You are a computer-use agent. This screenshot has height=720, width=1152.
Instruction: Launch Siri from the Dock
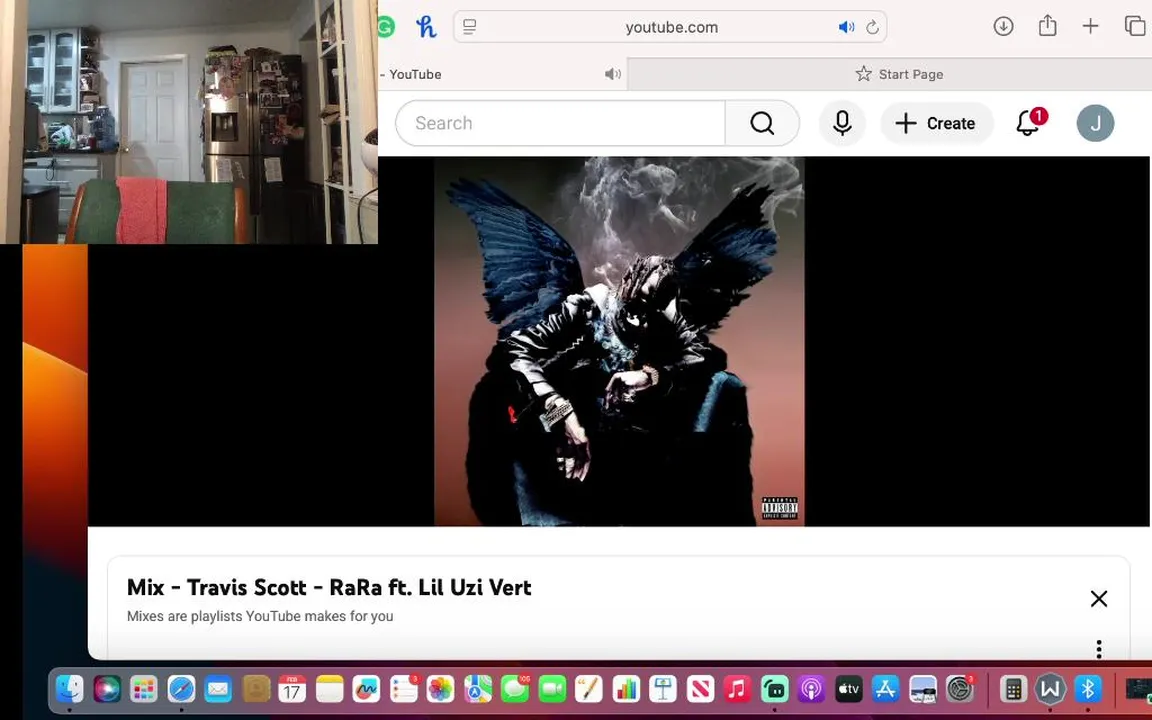pyautogui.click(x=107, y=689)
